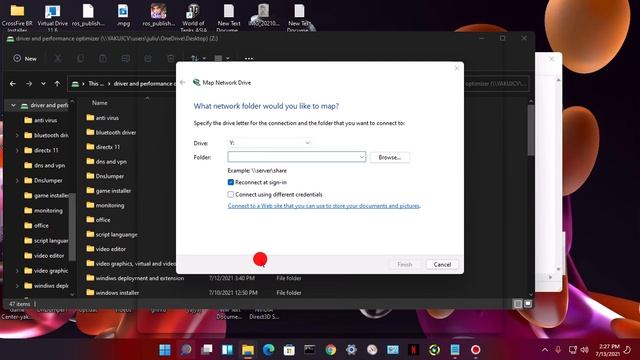Open Microsoft Edge from the taskbar
Screen dimensions: 640x360
269,350
